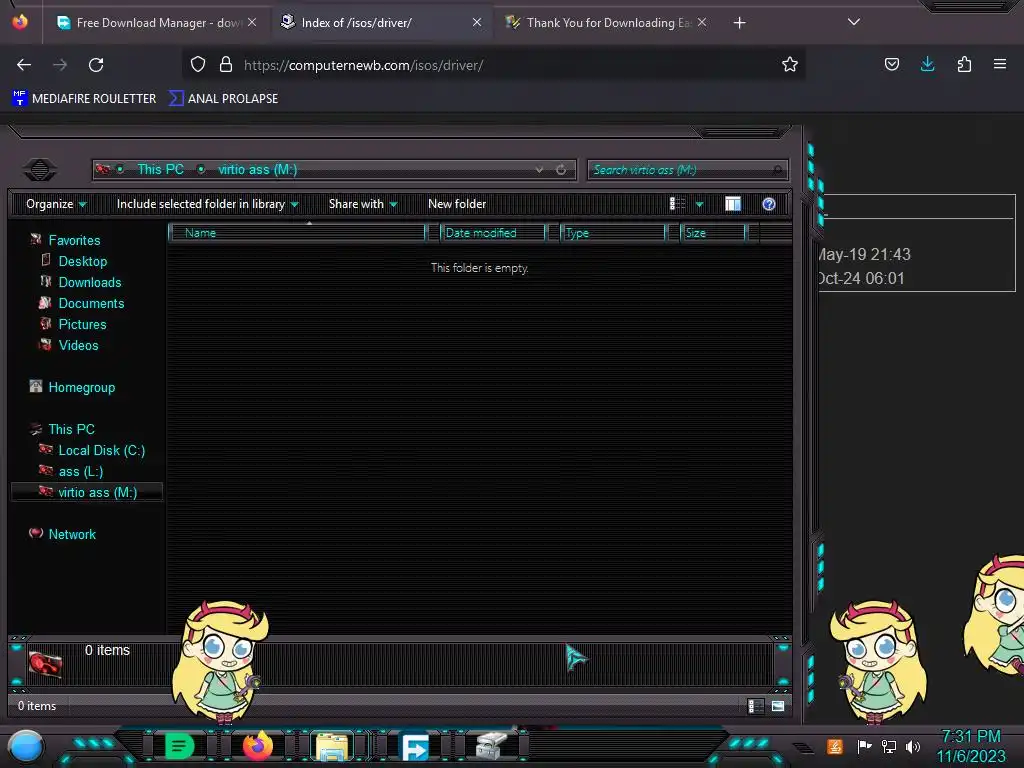
Task: Click the change view icon
Action: pyautogui.click(x=677, y=204)
